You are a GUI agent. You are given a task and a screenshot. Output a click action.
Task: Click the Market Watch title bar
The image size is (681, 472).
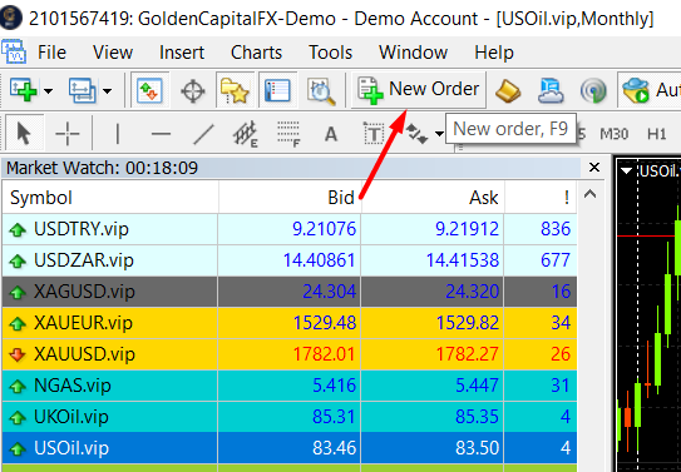291,168
